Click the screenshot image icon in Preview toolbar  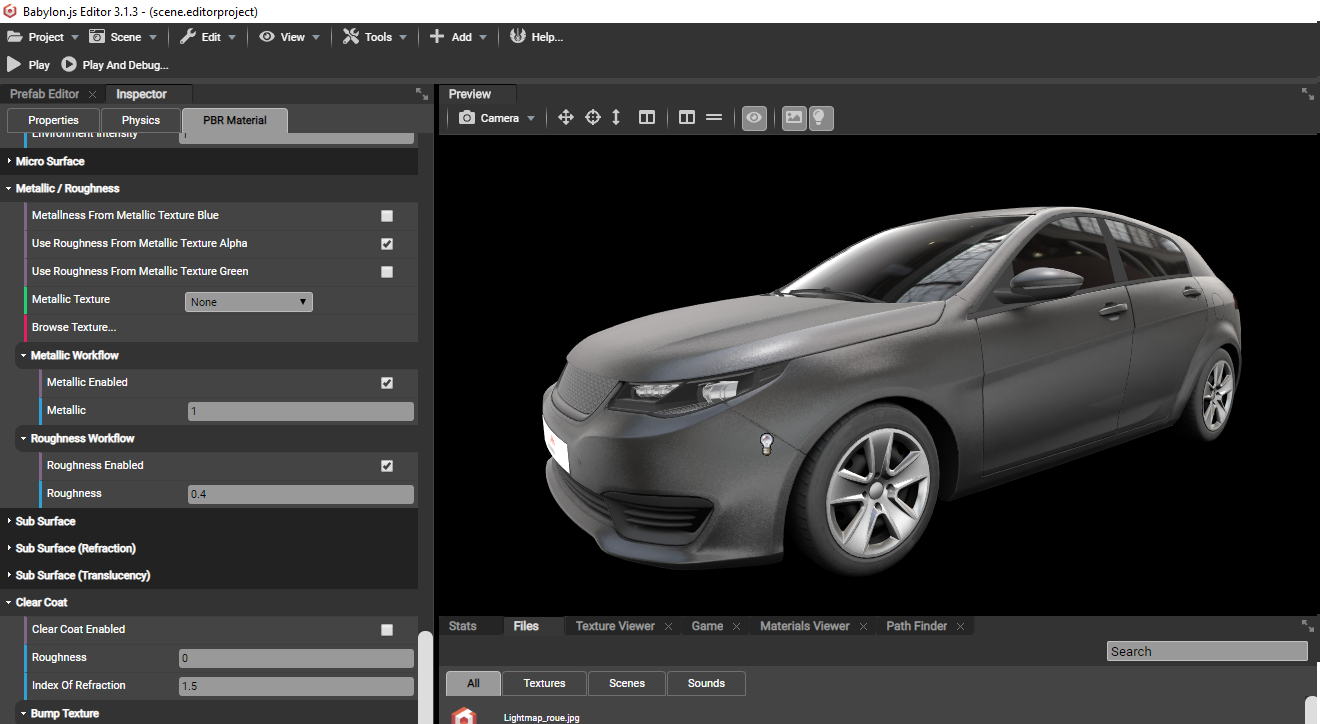[x=793, y=118]
